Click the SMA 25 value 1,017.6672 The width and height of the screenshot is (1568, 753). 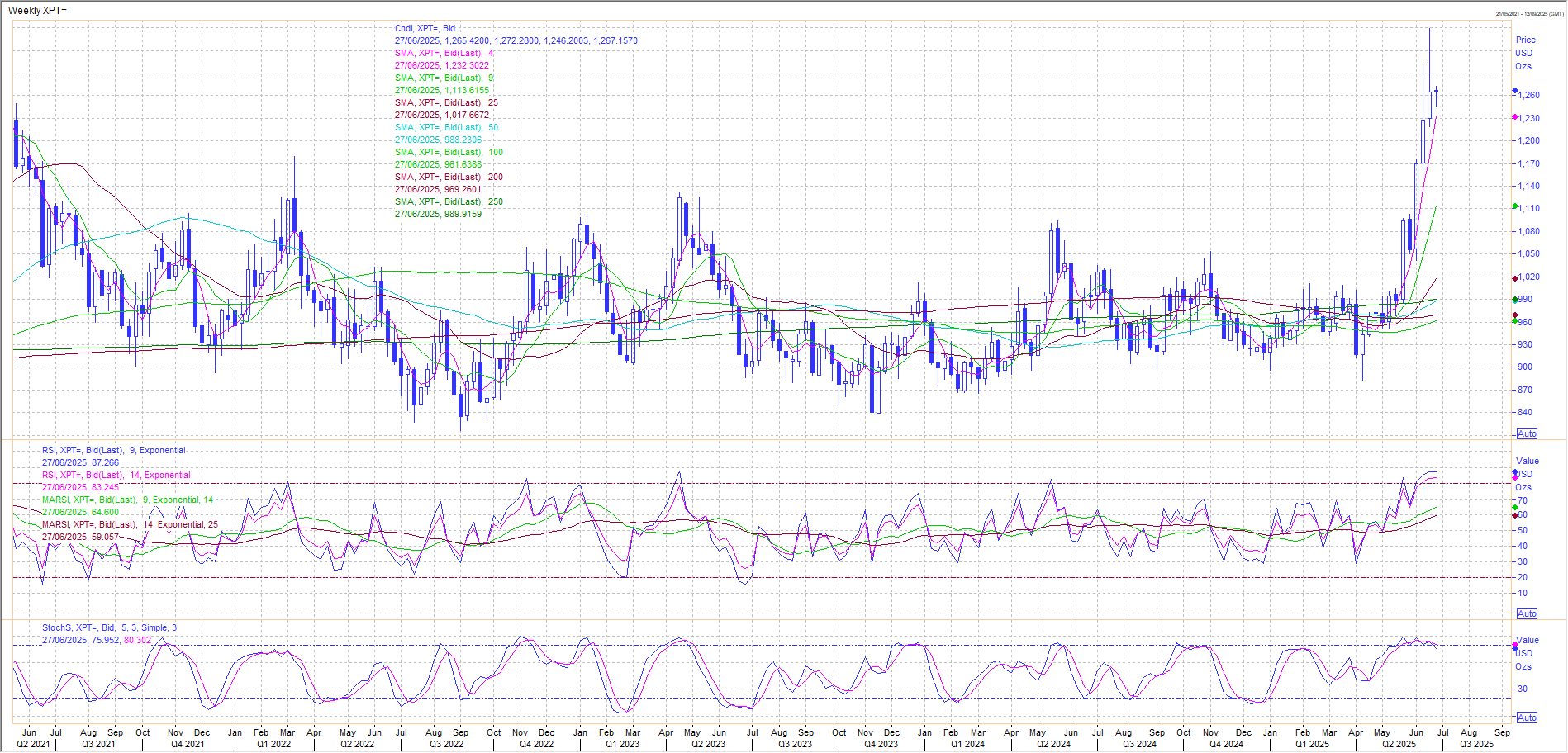click(467, 115)
